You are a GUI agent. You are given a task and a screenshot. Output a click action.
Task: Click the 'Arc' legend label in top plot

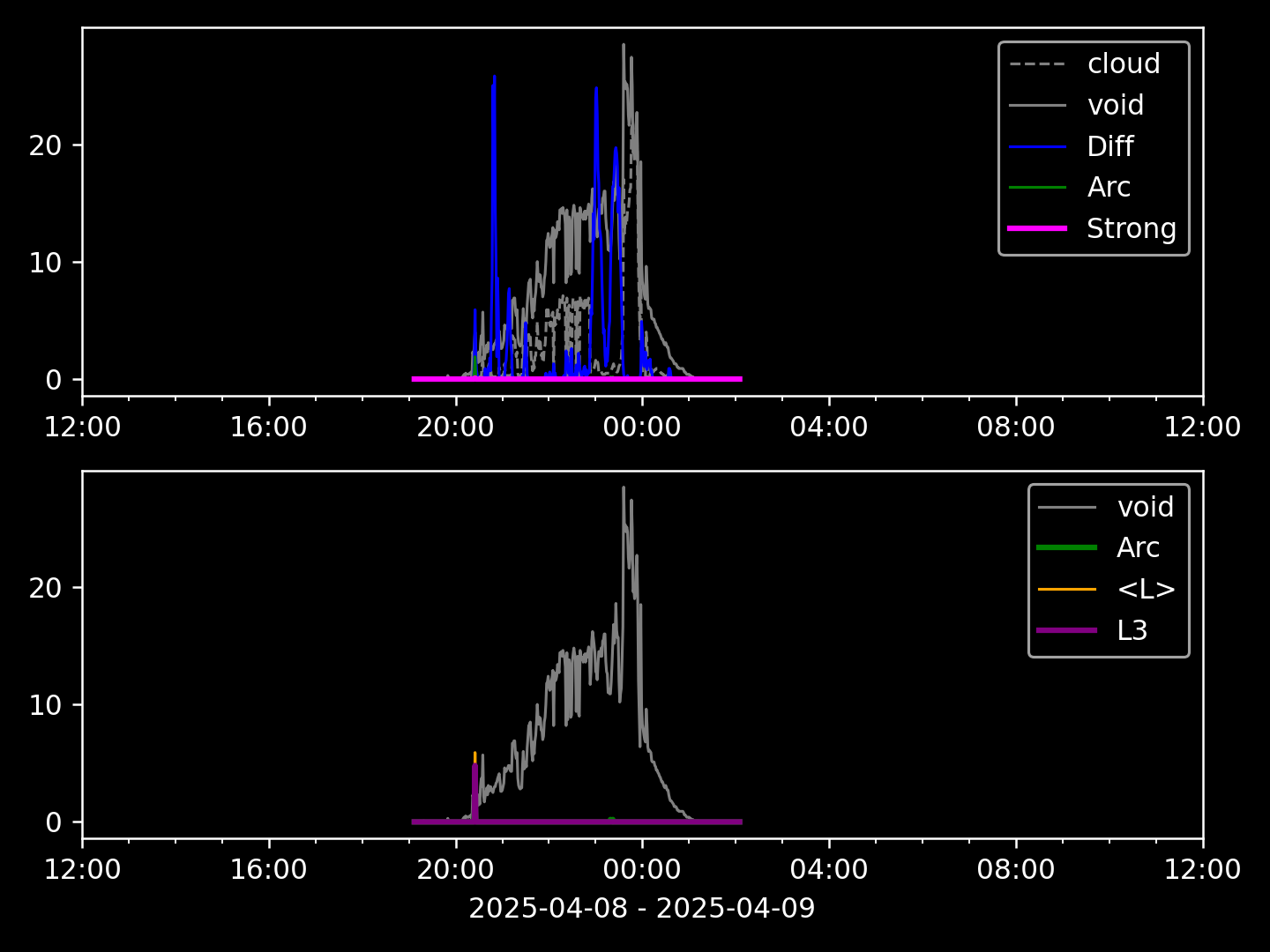[x=1109, y=187]
